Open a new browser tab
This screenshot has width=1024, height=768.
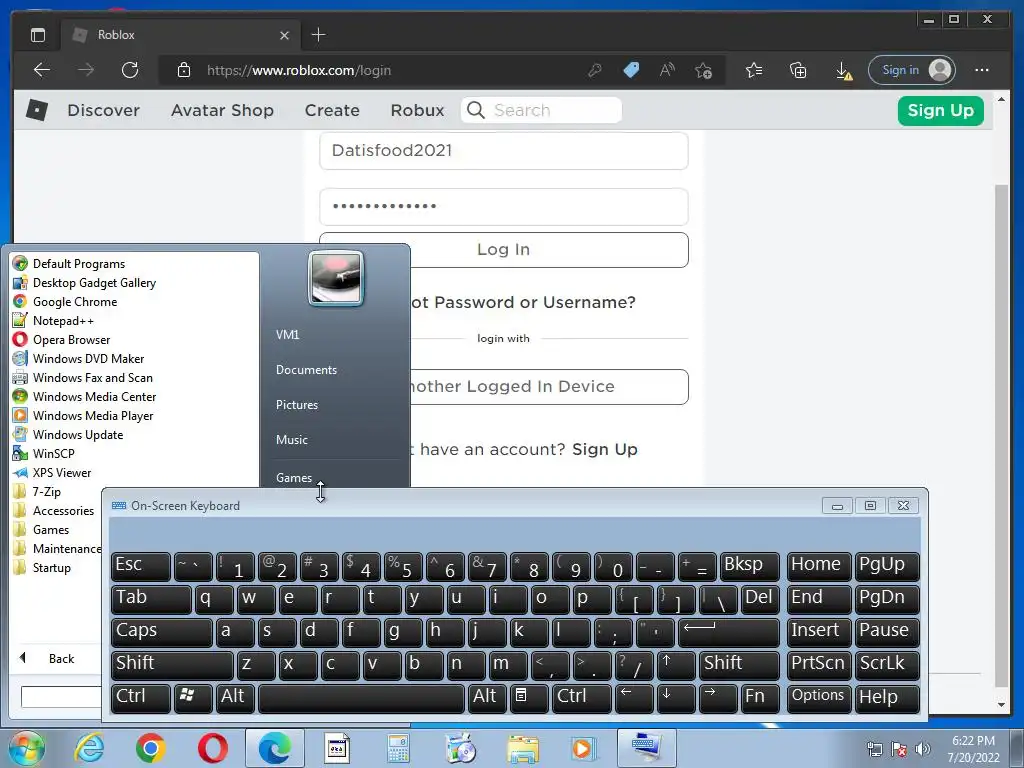click(319, 35)
